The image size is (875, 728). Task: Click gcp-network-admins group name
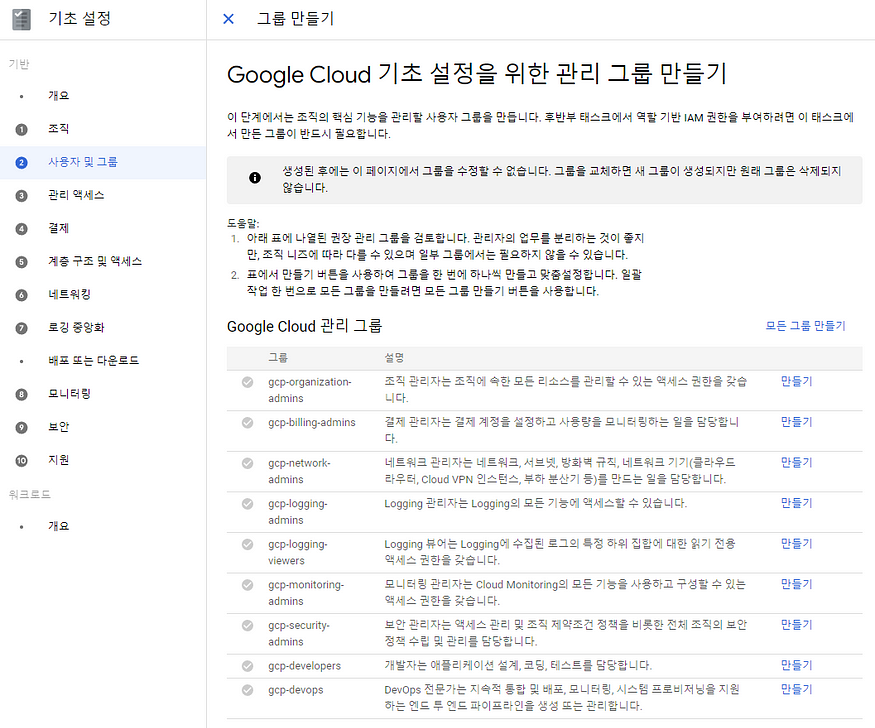(x=299, y=471)
